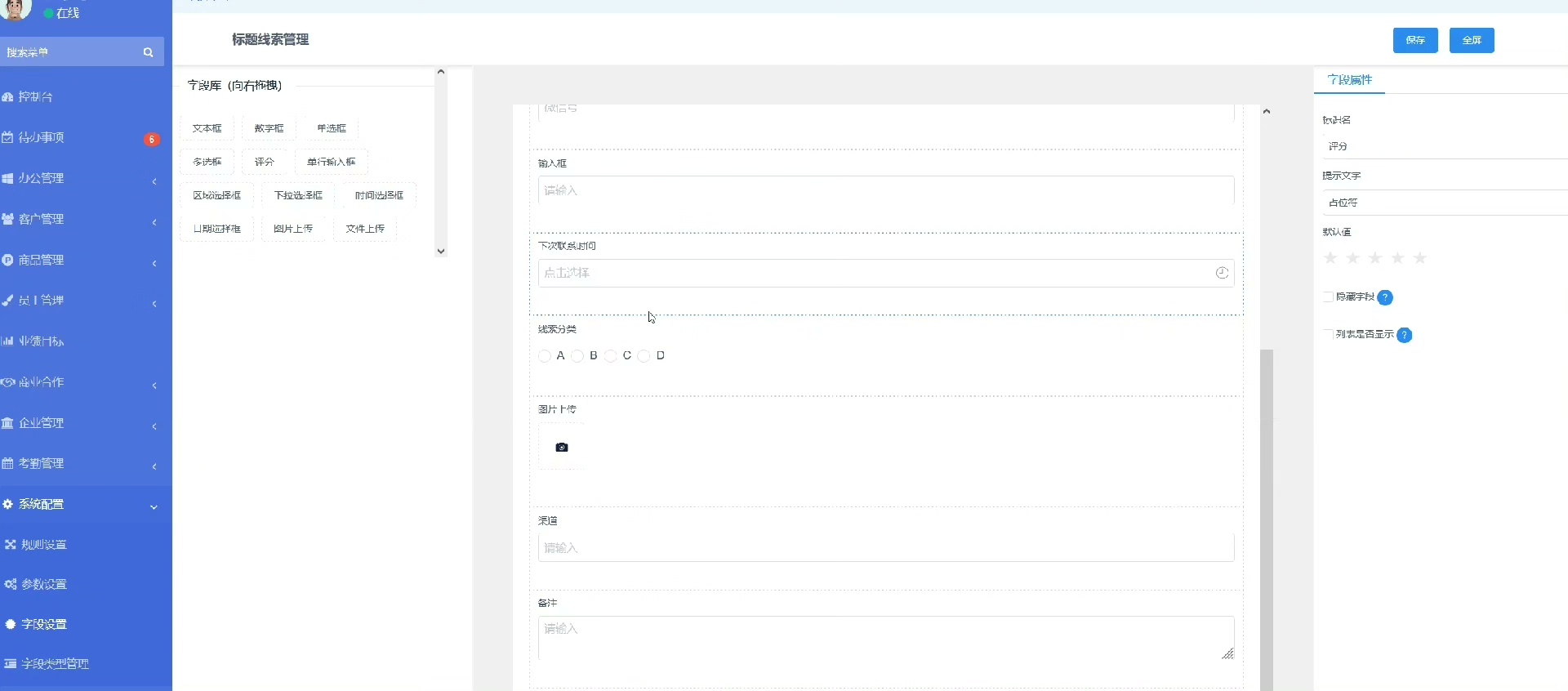Click the 规则设置 icon in sidebar

11,544
